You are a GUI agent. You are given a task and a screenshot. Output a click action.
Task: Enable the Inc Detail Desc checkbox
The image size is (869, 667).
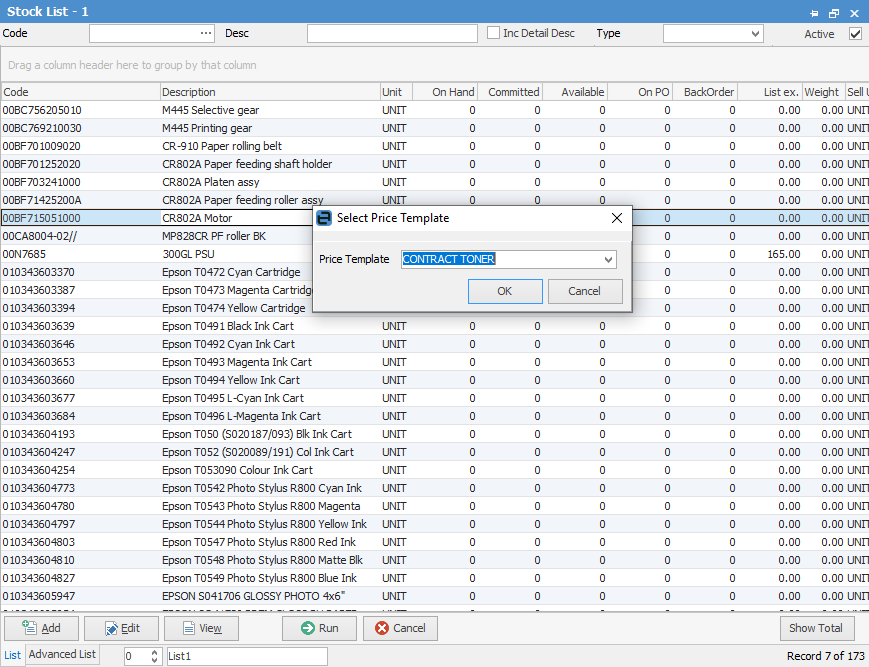tap(494, 33)
